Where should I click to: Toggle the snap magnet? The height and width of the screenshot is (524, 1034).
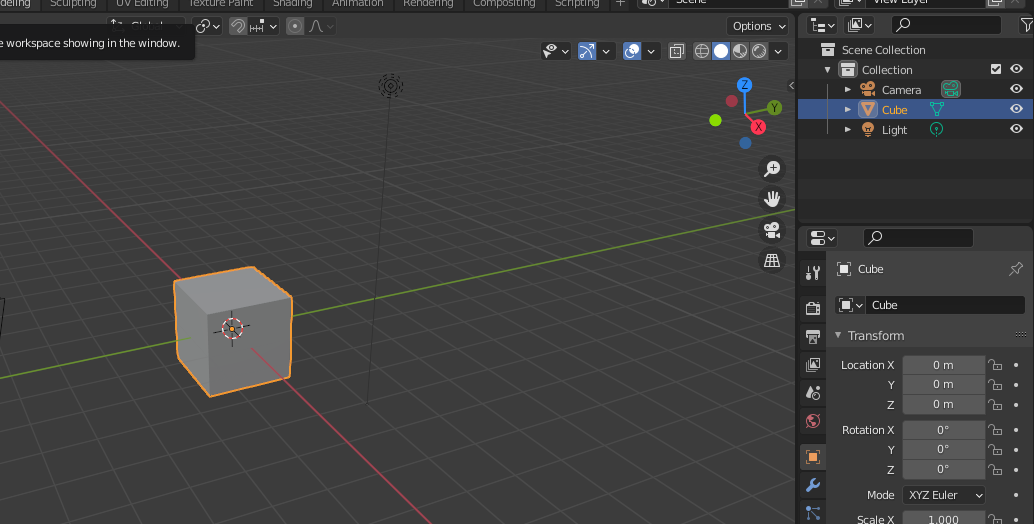pos(237,26)
